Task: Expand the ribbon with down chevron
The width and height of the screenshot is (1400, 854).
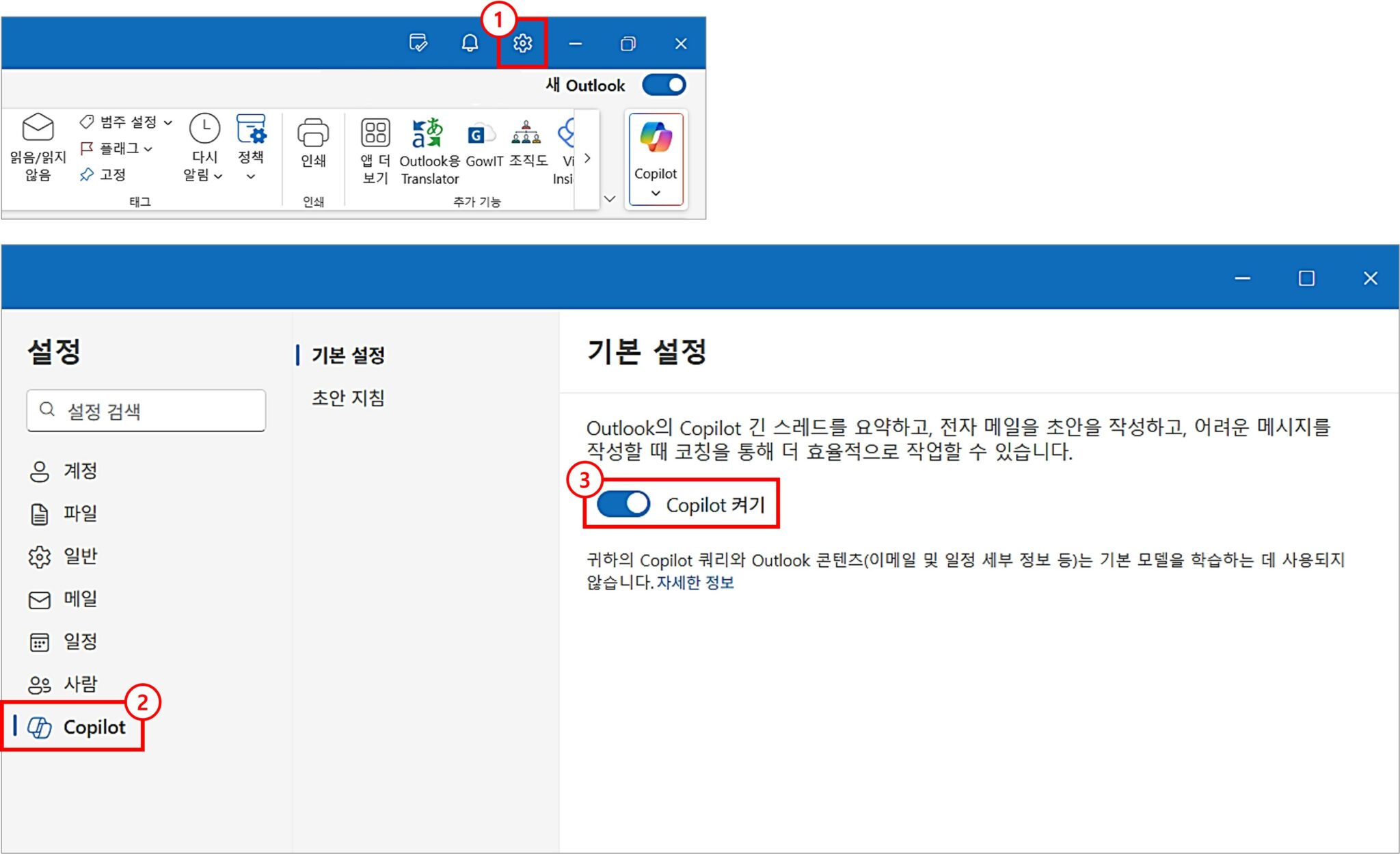Action: (x=610, y=199)
